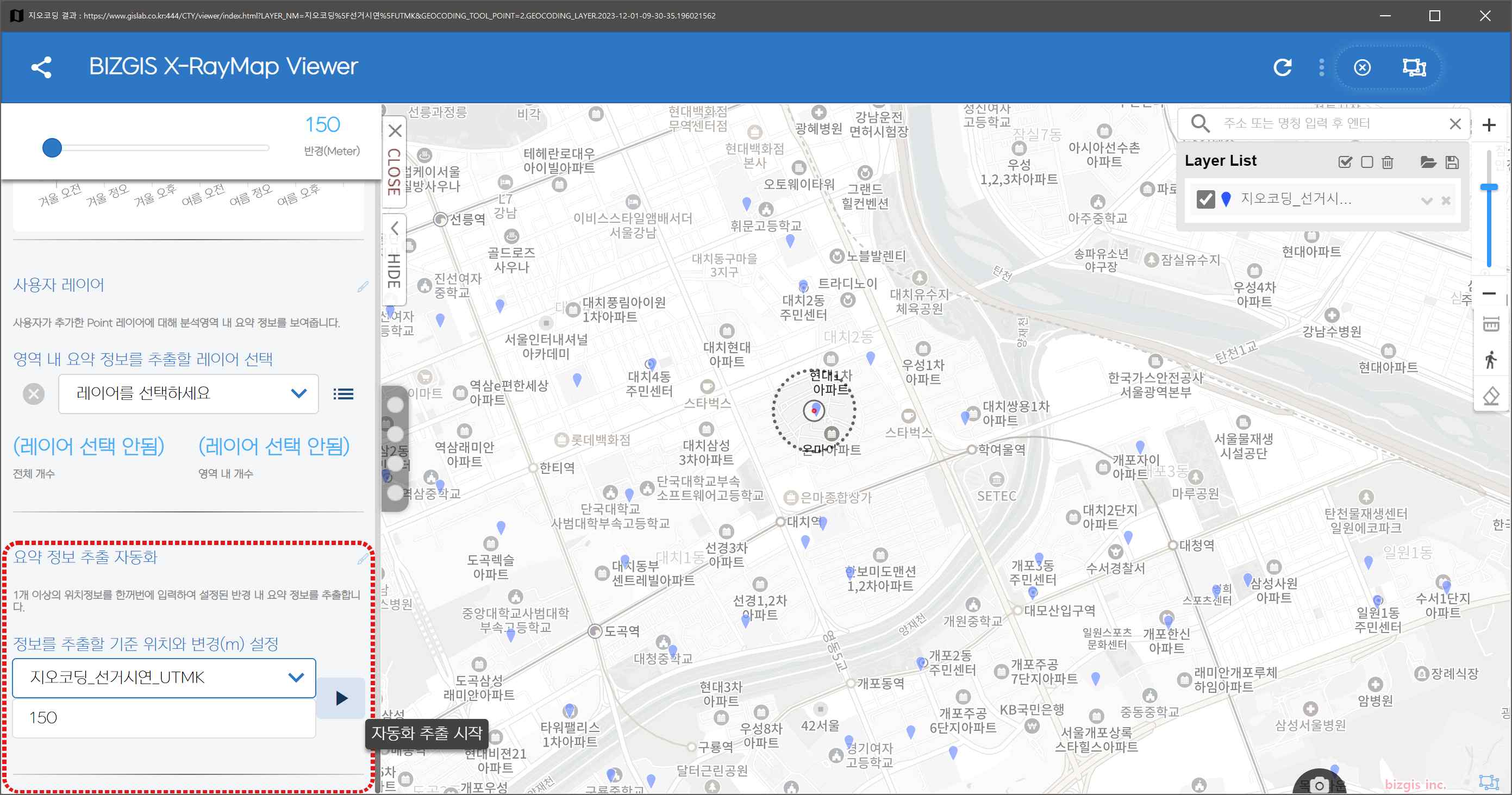Click the pedestrian street view icon

pos(1491,359)
